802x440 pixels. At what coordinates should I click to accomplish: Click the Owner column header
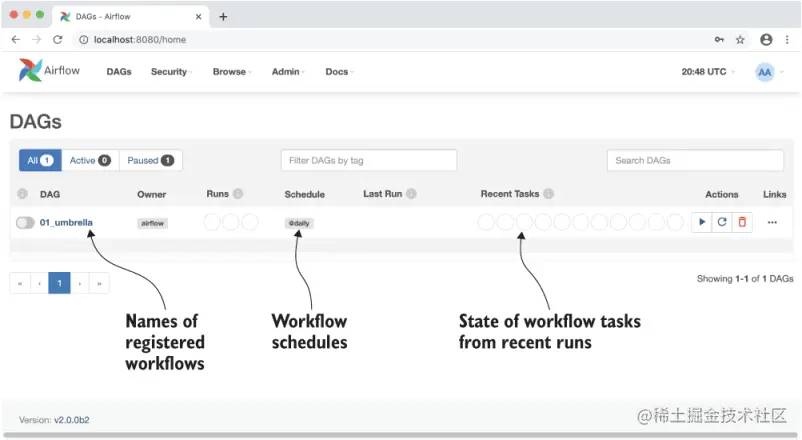tap(151, 194)
